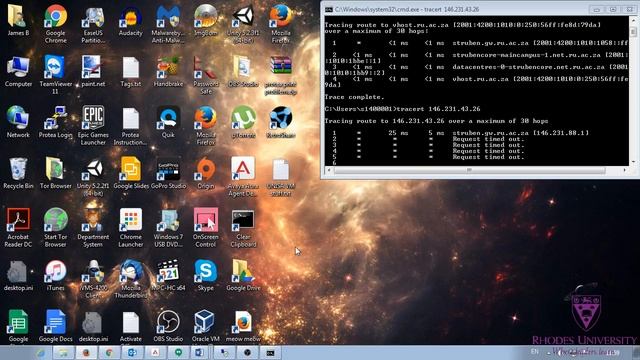Open the meow meow file icon
This screenshot has width=640, height=360.
click(243, 326)
